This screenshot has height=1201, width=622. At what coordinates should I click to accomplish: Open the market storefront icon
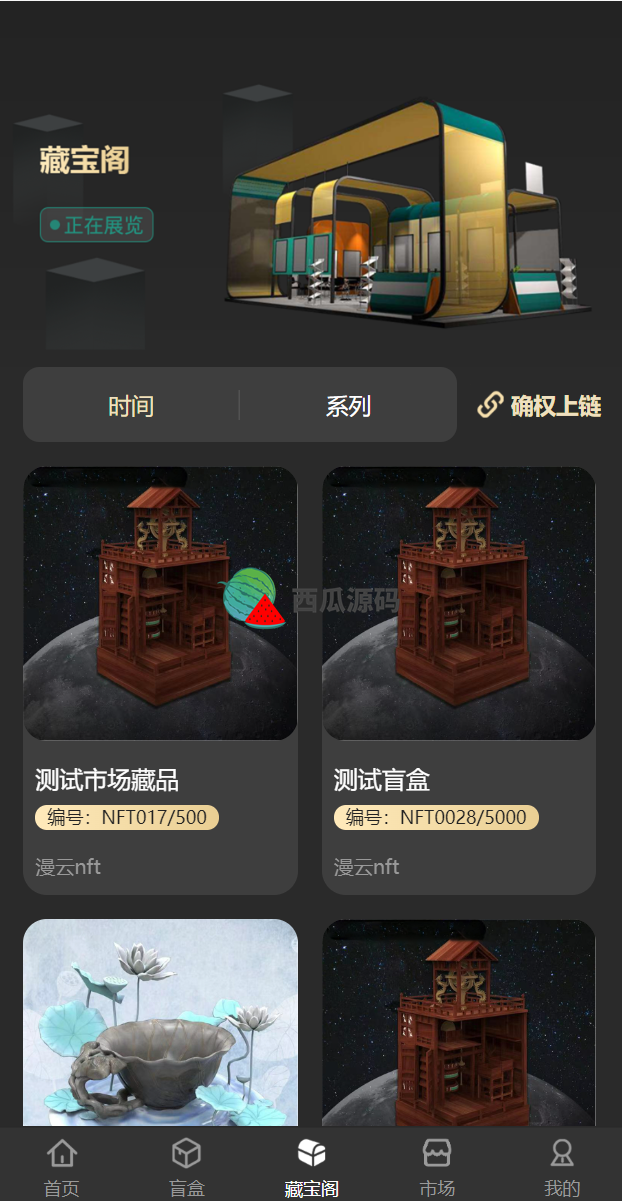click(437, 1153)
